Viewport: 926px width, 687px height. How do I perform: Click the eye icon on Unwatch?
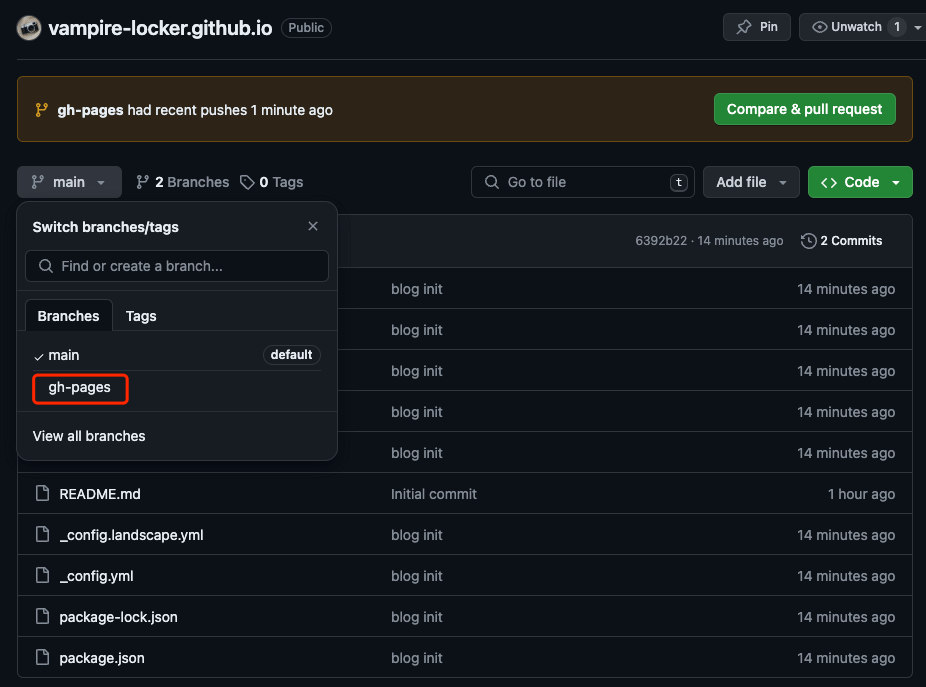[819, 27]
